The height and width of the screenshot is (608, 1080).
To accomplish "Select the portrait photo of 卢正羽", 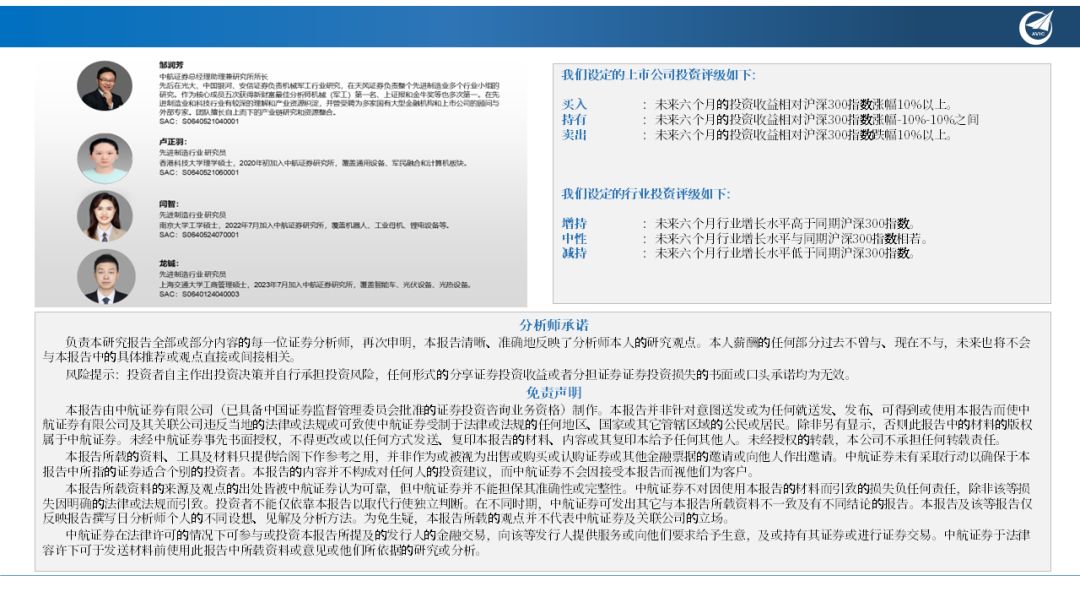I will point(105,158).
